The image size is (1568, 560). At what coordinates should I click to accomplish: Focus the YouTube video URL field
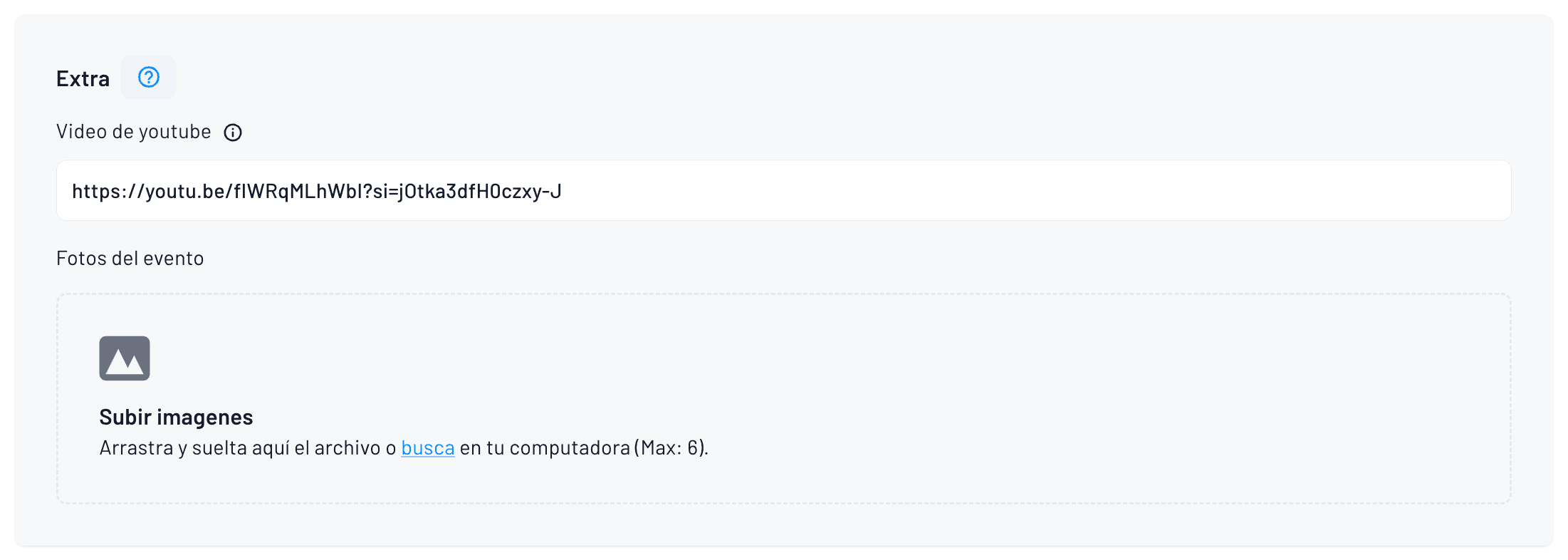(x=783, y=190)
